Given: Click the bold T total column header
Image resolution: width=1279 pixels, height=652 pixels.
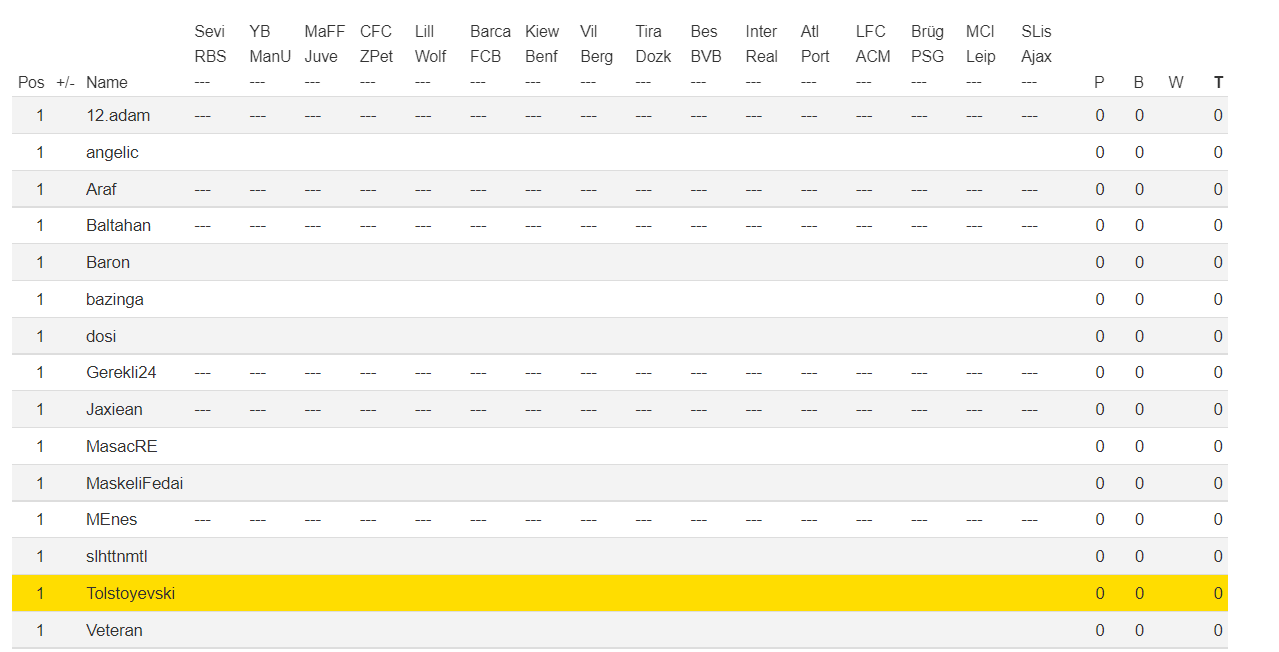Looking at the screenshot, I should [x=1218, y=83].
